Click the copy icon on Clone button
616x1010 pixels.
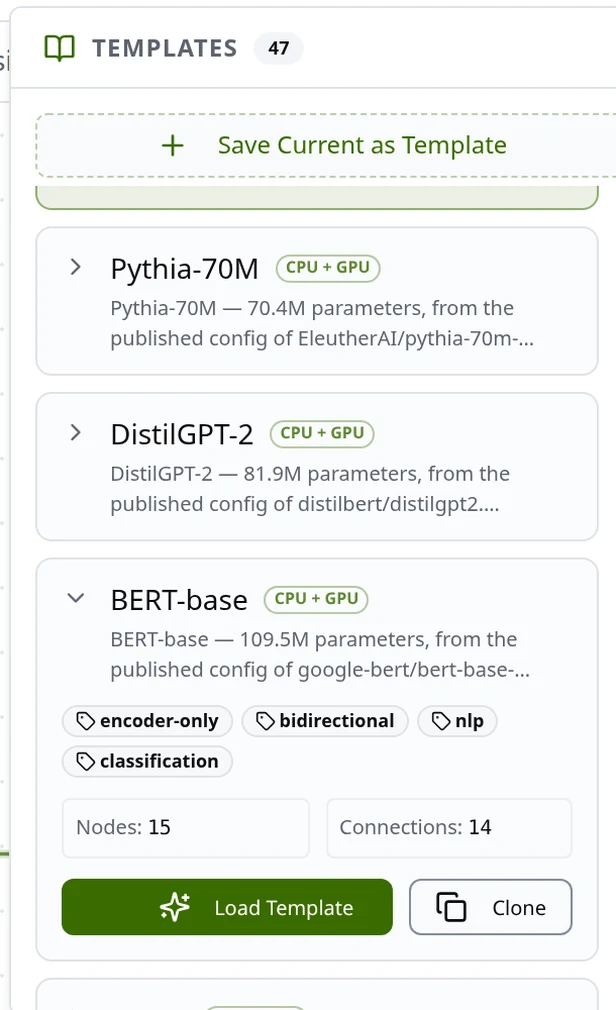(451, 908)
